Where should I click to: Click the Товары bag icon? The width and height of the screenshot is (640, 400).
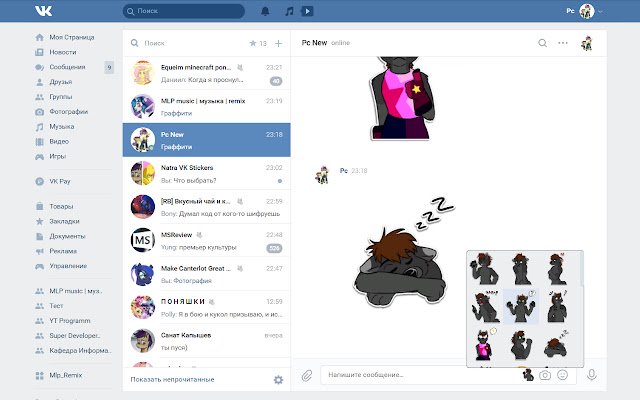point(39,207)
